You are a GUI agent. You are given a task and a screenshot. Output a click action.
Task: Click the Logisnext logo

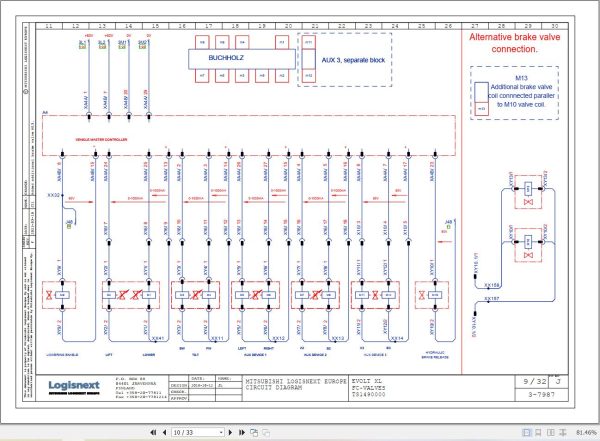74,387
